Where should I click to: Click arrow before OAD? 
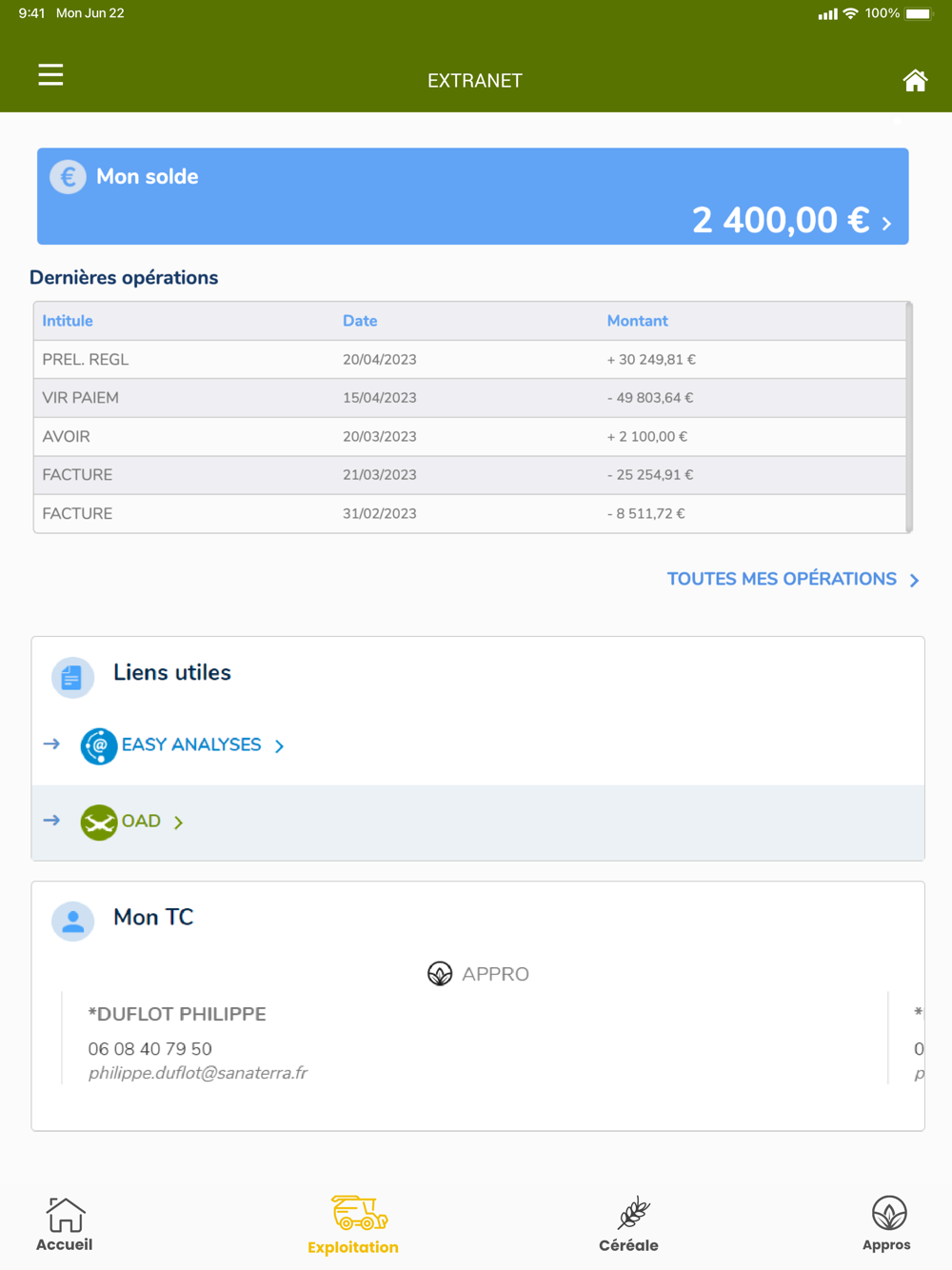point(51,820)
